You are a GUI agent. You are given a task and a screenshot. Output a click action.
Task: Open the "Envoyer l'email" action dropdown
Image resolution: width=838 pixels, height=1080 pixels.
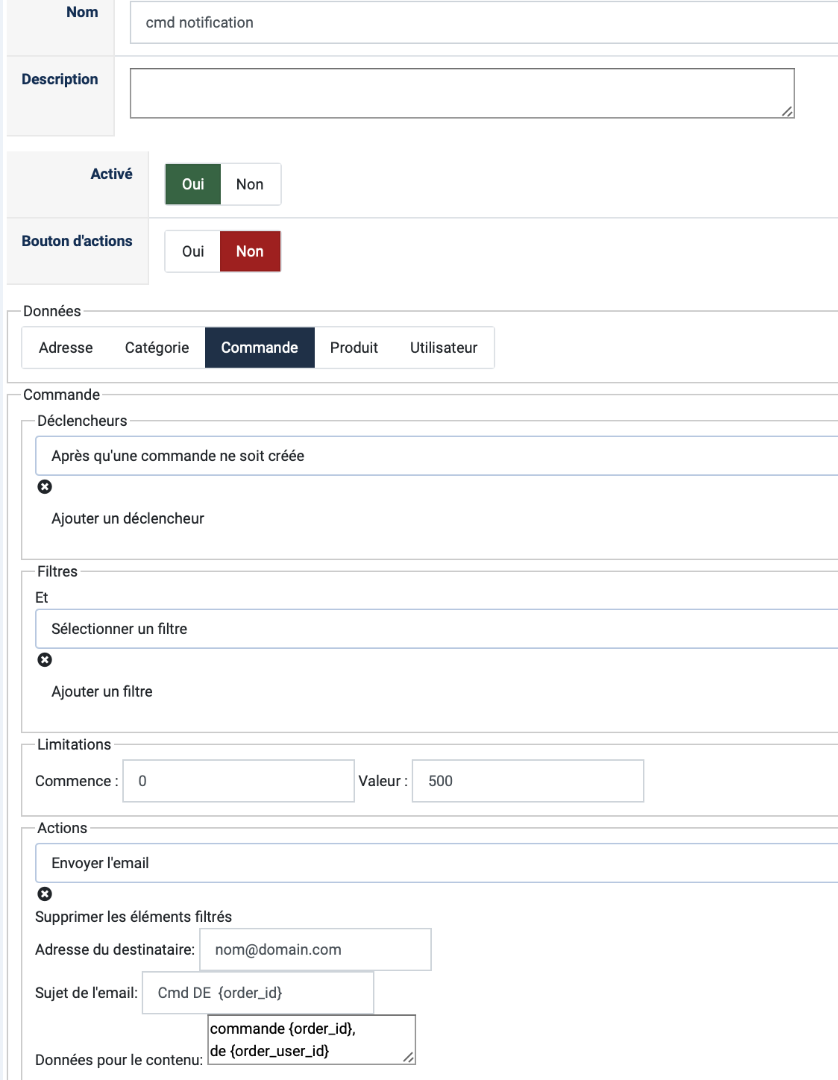coord(436,862)
